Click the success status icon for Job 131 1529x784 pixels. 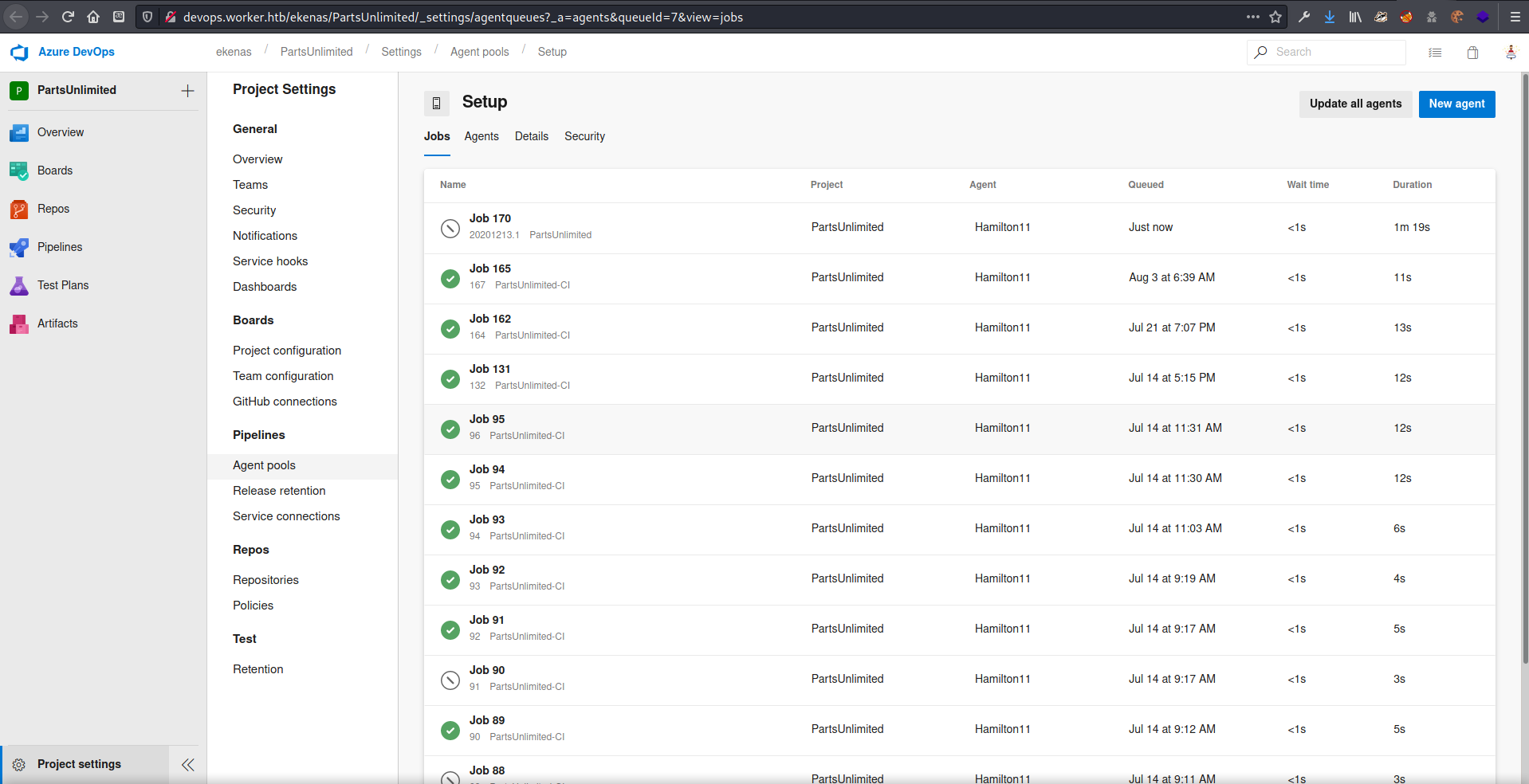coord(450,379)
